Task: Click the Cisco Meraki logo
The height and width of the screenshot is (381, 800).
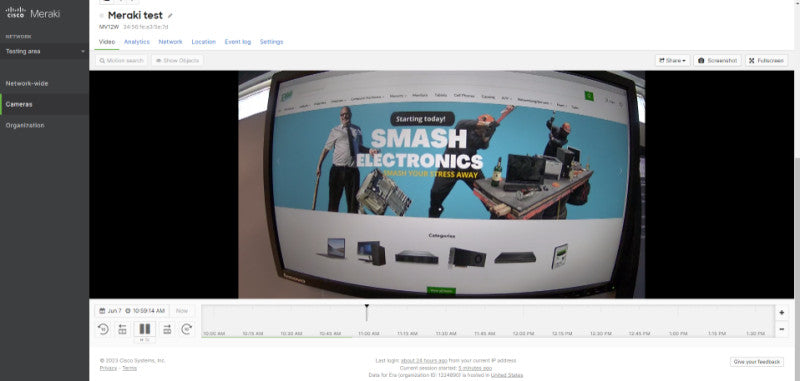Action: (x=33, y=13)
